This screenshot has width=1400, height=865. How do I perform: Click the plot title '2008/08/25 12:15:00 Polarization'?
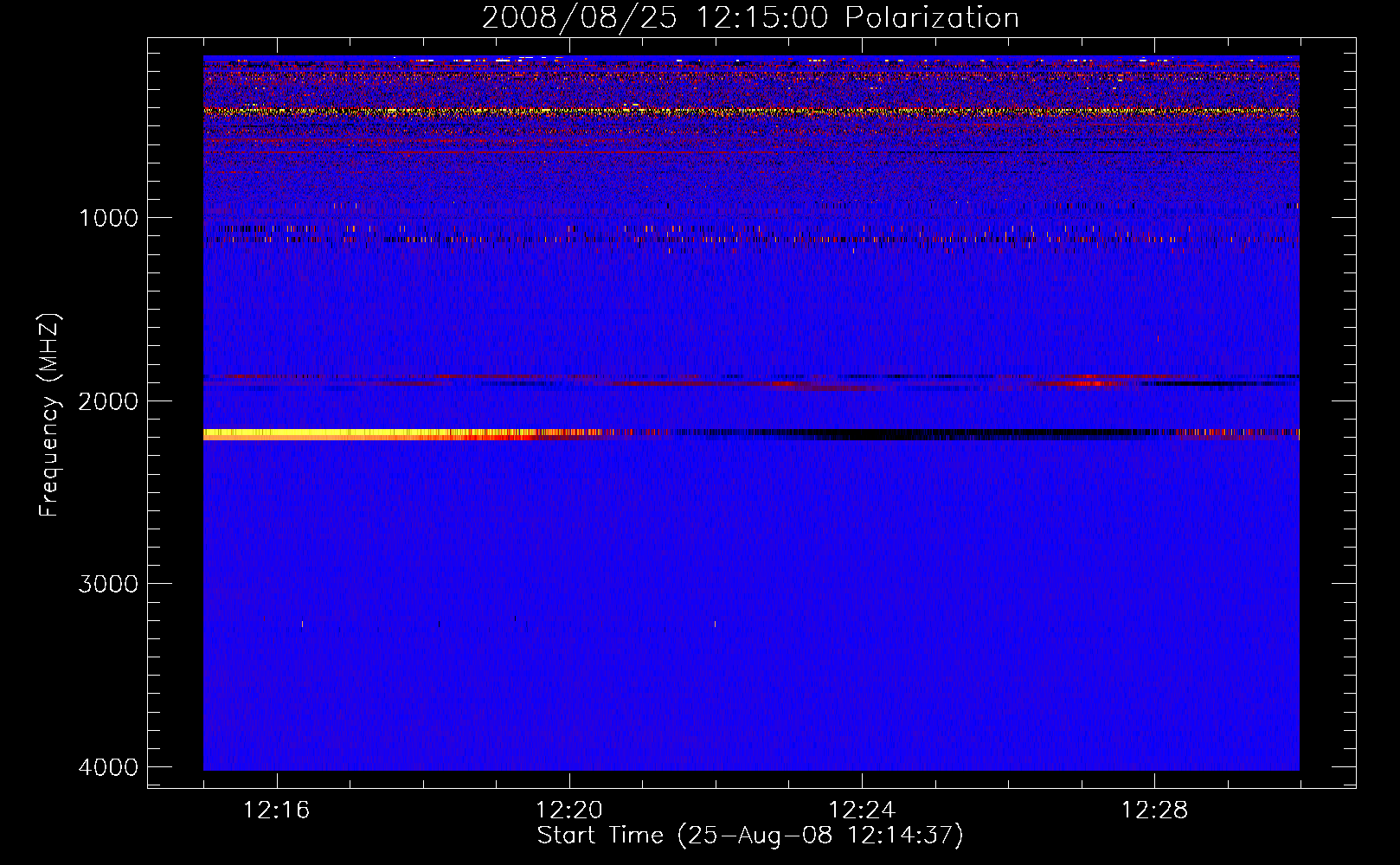(x=750, y=18)
